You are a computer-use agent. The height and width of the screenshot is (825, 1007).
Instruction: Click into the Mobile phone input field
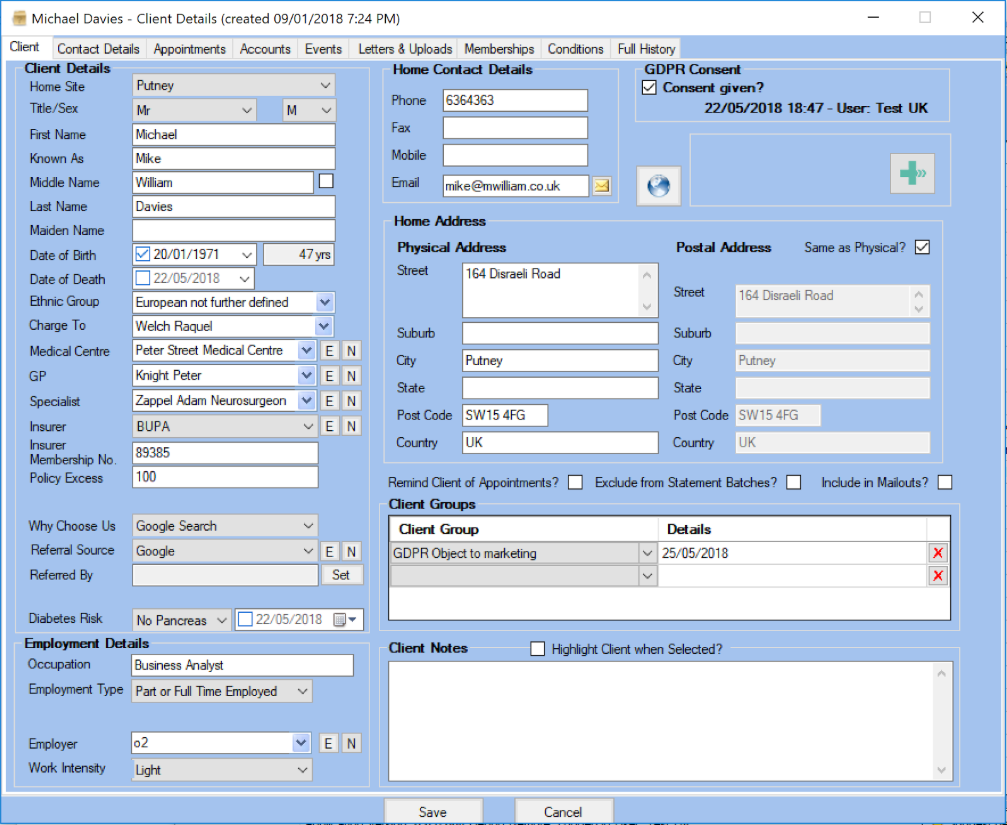(515, 155)
